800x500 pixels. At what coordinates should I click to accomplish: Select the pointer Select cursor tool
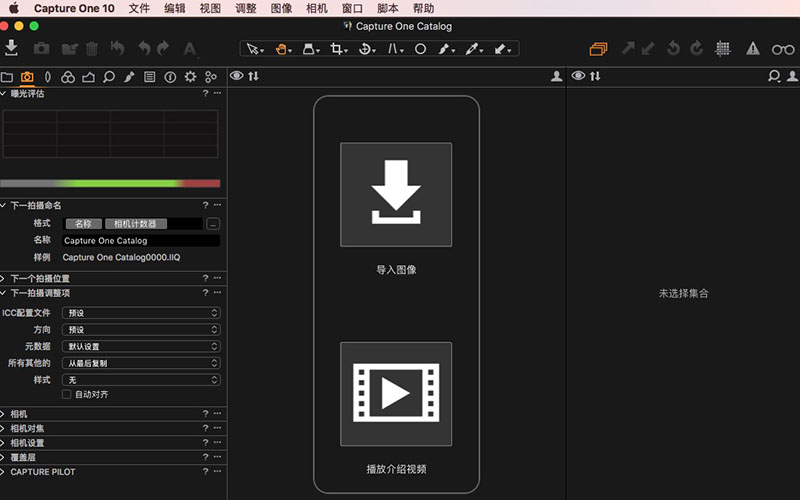tap(253, 49)
